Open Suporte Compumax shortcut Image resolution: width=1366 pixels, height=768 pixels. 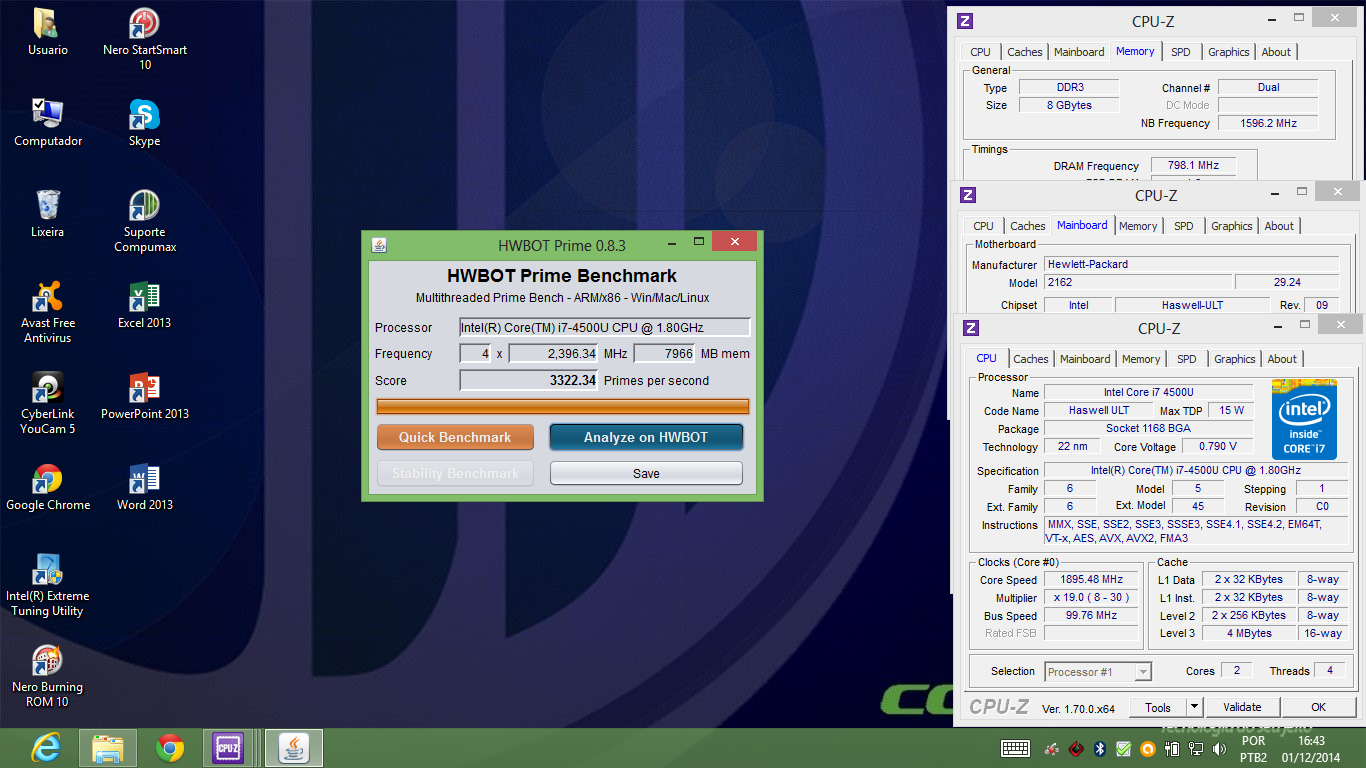point(145,221)
